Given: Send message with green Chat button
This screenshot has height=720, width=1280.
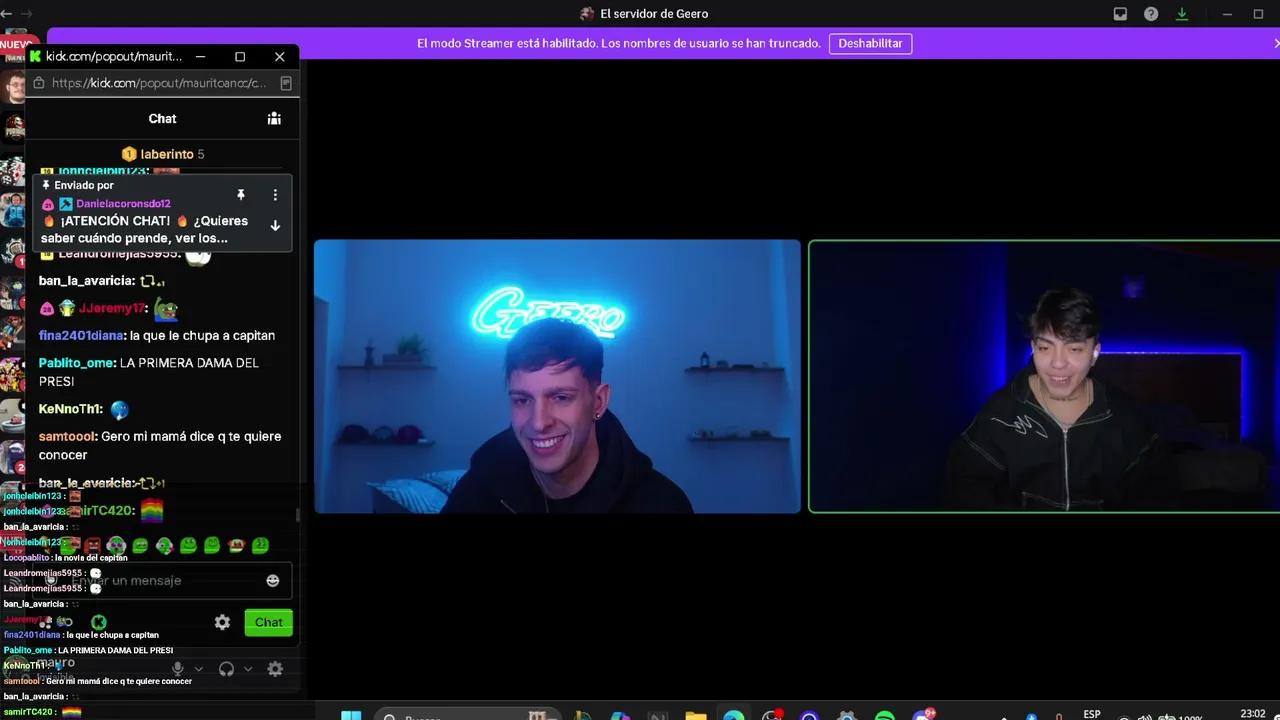Looking at the screenshot, I should click(268, 622).
